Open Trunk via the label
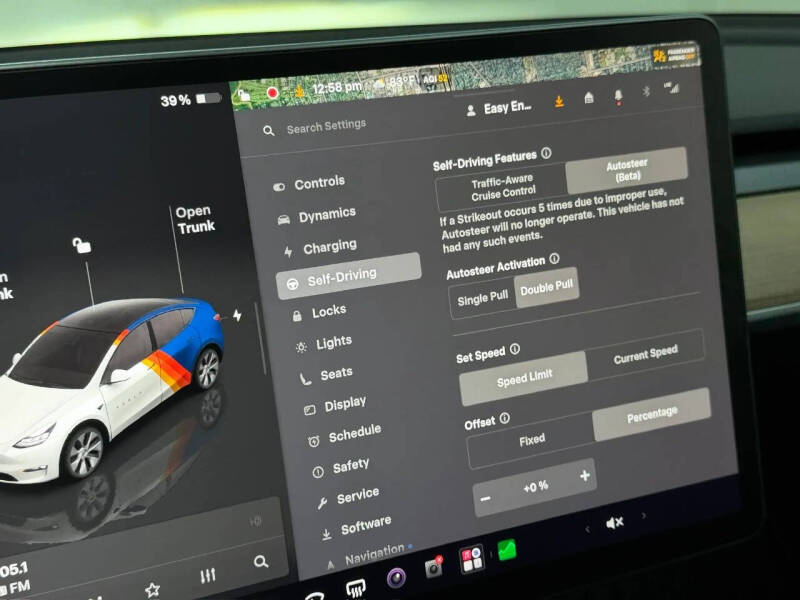 [195, 219]
